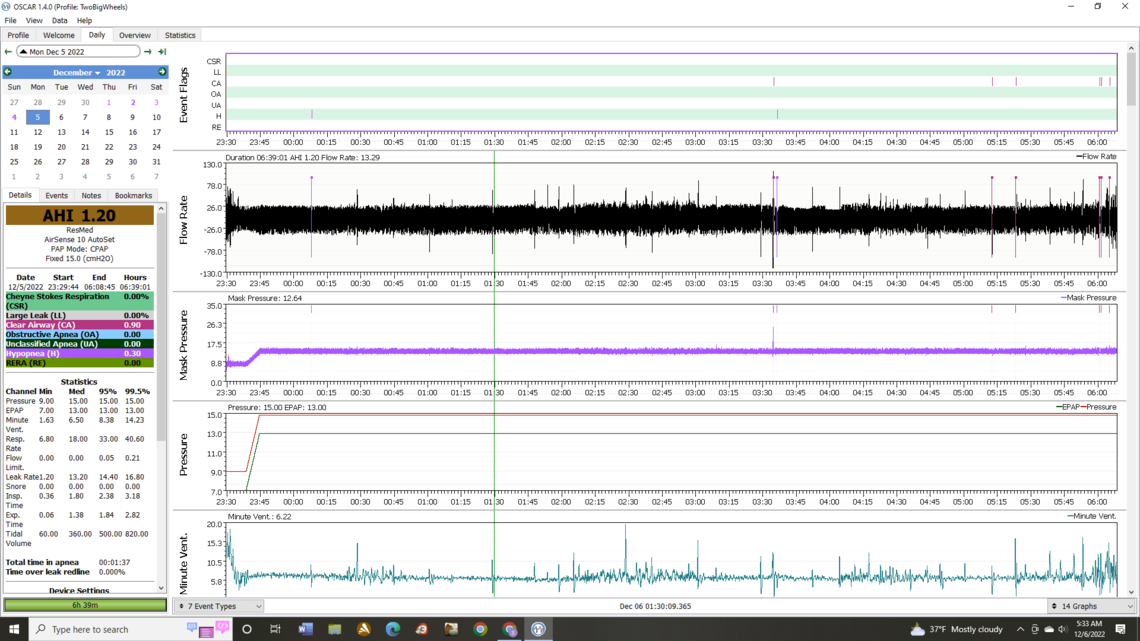The height and width of the screenshot is (641, 1140).
Task: Select the year 2022 in calendar header
Action: [x=116, y=73]
